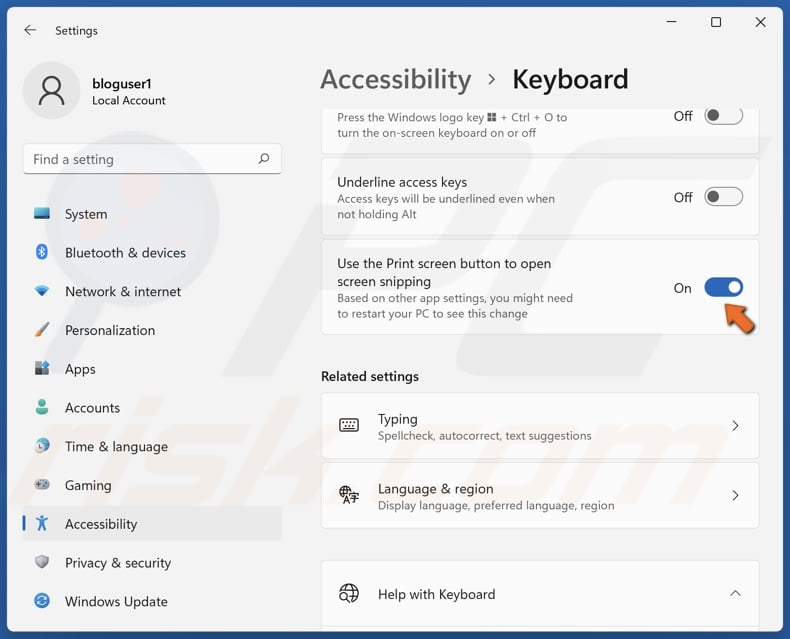Click the Privacy & security shield icon
Viewport: 790px width, 639px height.
42,561
